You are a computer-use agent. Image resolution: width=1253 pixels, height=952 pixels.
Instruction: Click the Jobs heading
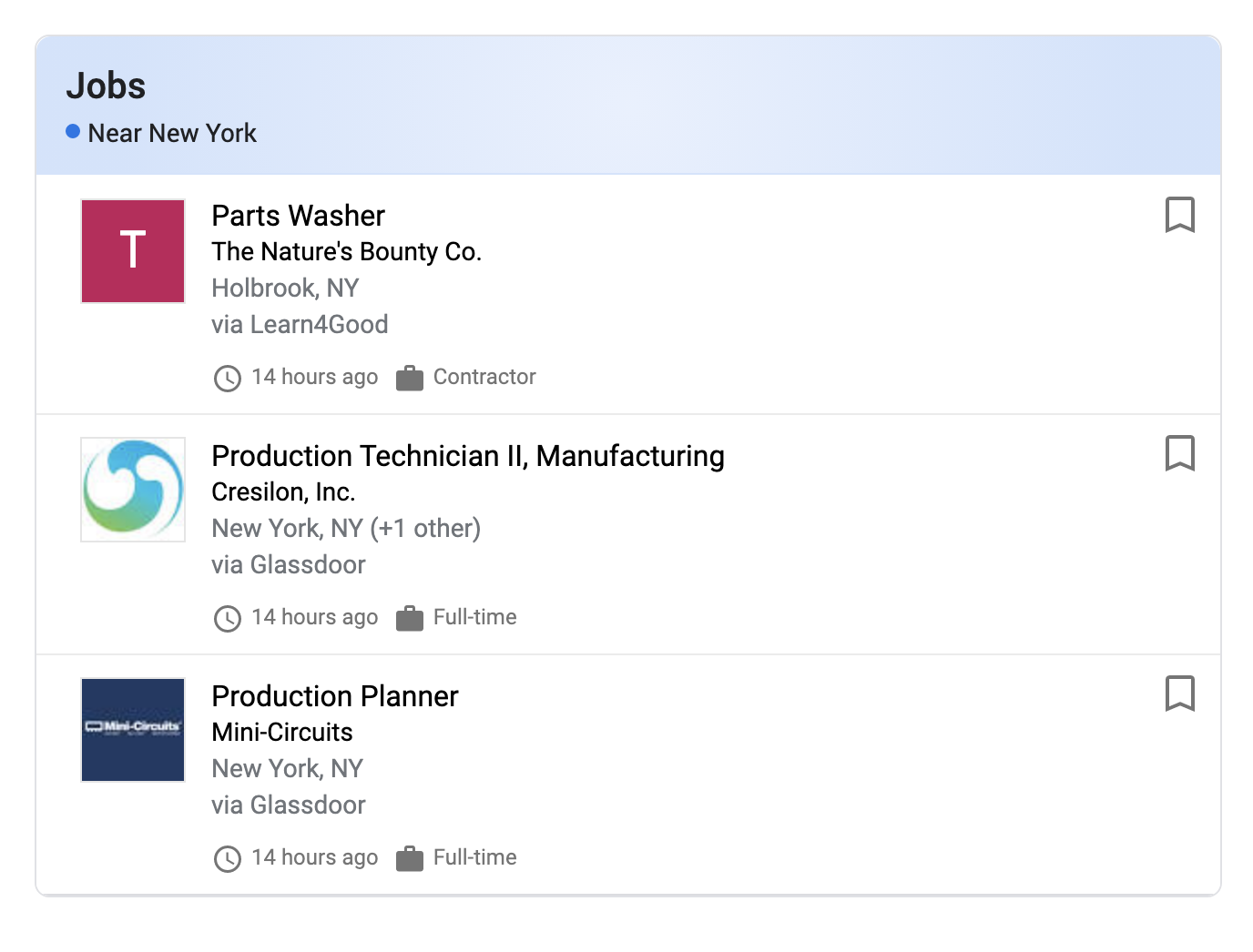(x=106, y=86)
